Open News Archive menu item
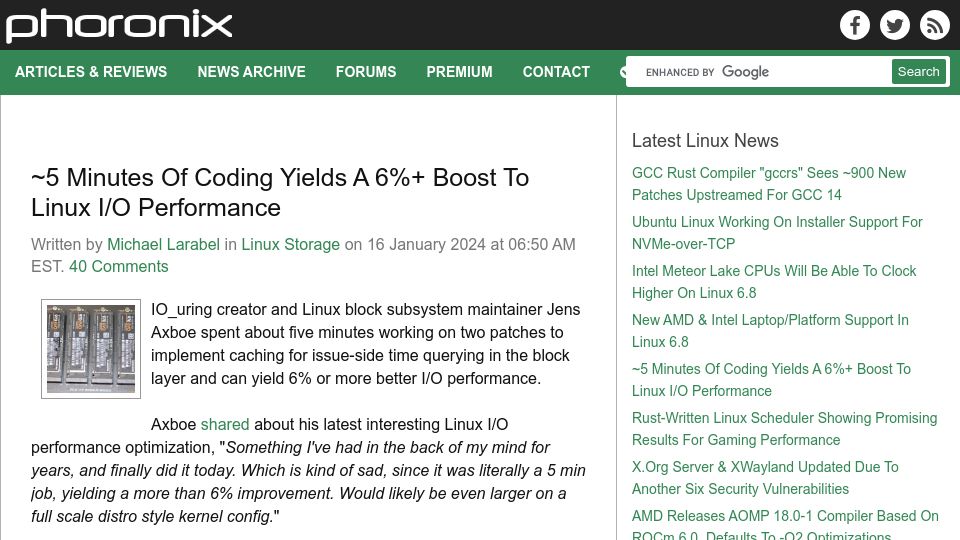The width and height of the screenshot is (960, 540). tap(251, 72)
